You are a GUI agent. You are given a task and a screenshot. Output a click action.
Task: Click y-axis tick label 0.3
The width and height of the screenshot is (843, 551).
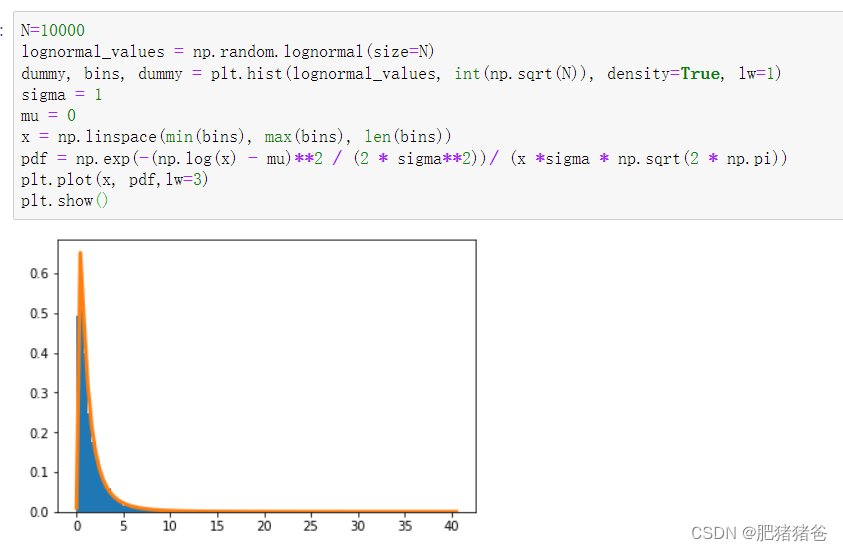(39, 393)
